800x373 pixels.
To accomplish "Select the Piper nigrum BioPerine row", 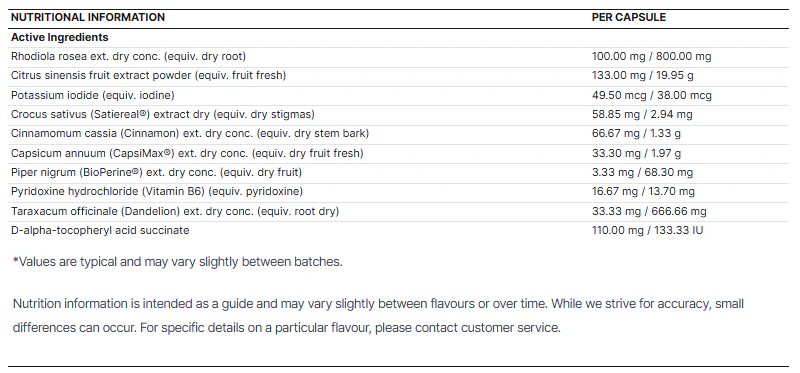I will [398, 172].
